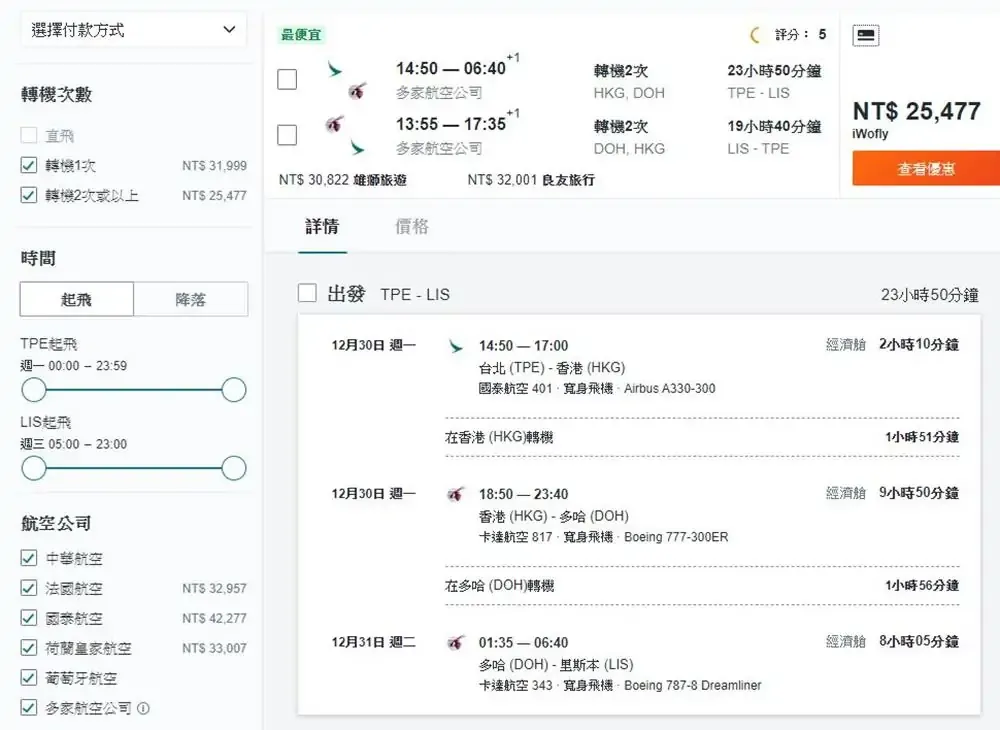The image size is (1000, 730).
Task: Click the left handle of TPE起飛 slider
Action: [x=34, y=390]
